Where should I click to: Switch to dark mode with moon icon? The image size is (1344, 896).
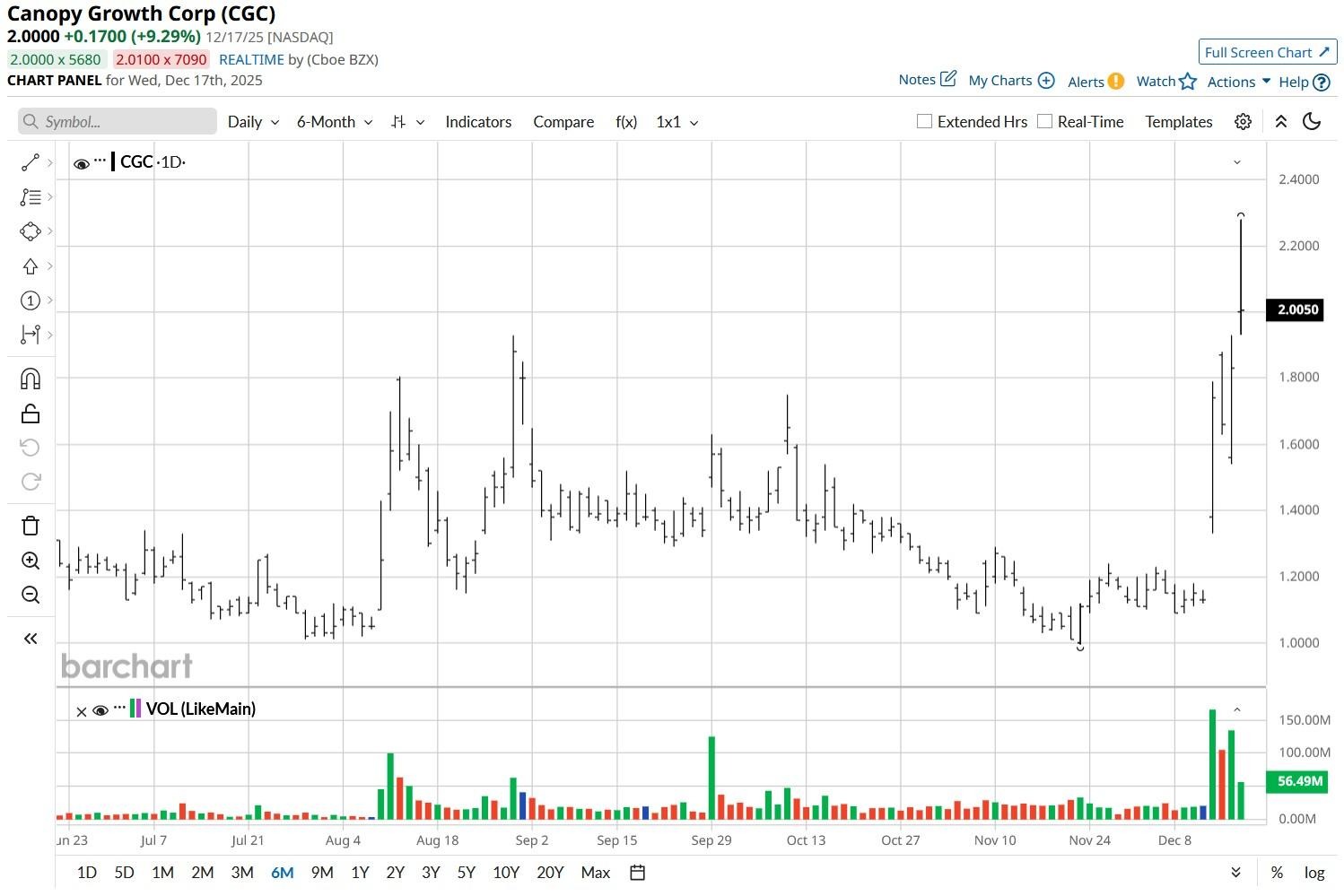pos(1312,122)
